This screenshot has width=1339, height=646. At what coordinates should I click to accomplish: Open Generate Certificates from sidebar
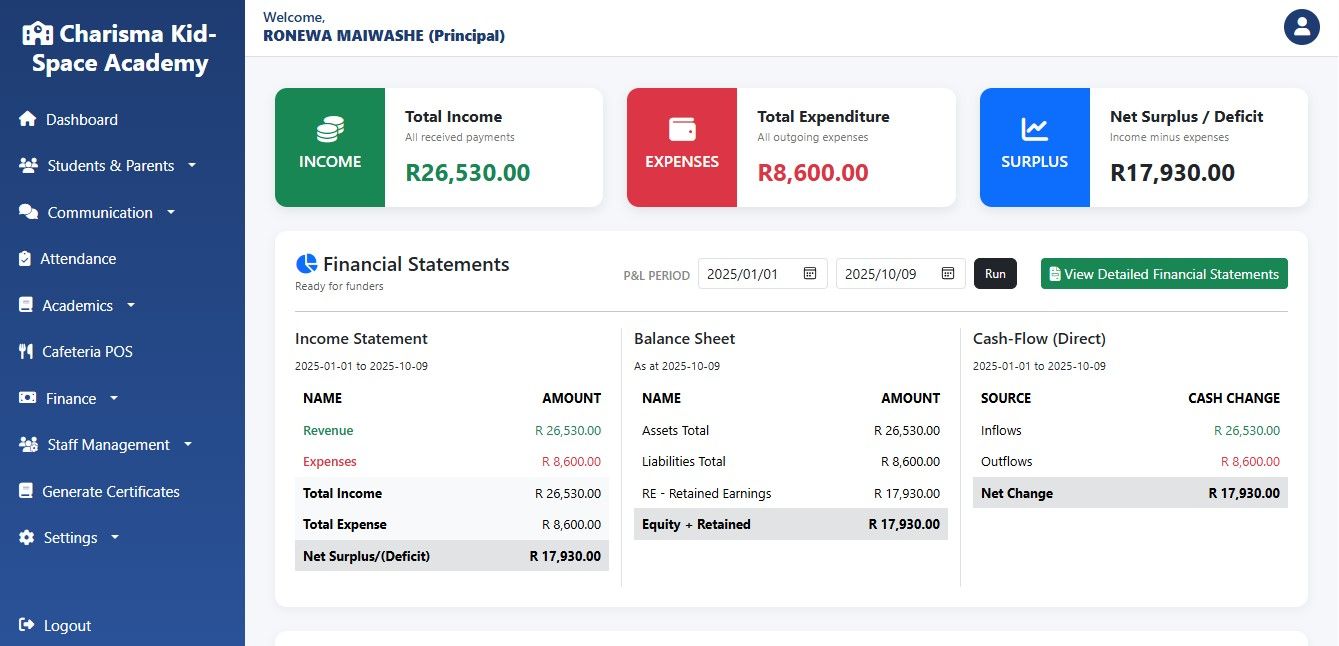(110, 491)
